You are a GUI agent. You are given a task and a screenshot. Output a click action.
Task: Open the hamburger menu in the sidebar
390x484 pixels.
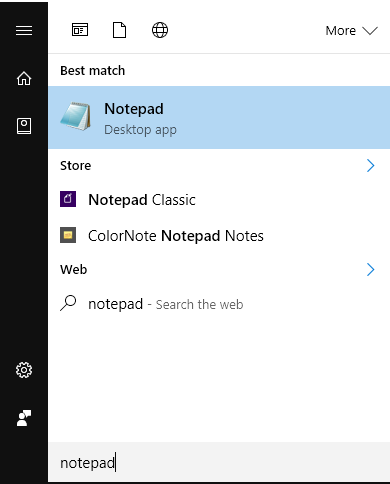tap(24, 30)
